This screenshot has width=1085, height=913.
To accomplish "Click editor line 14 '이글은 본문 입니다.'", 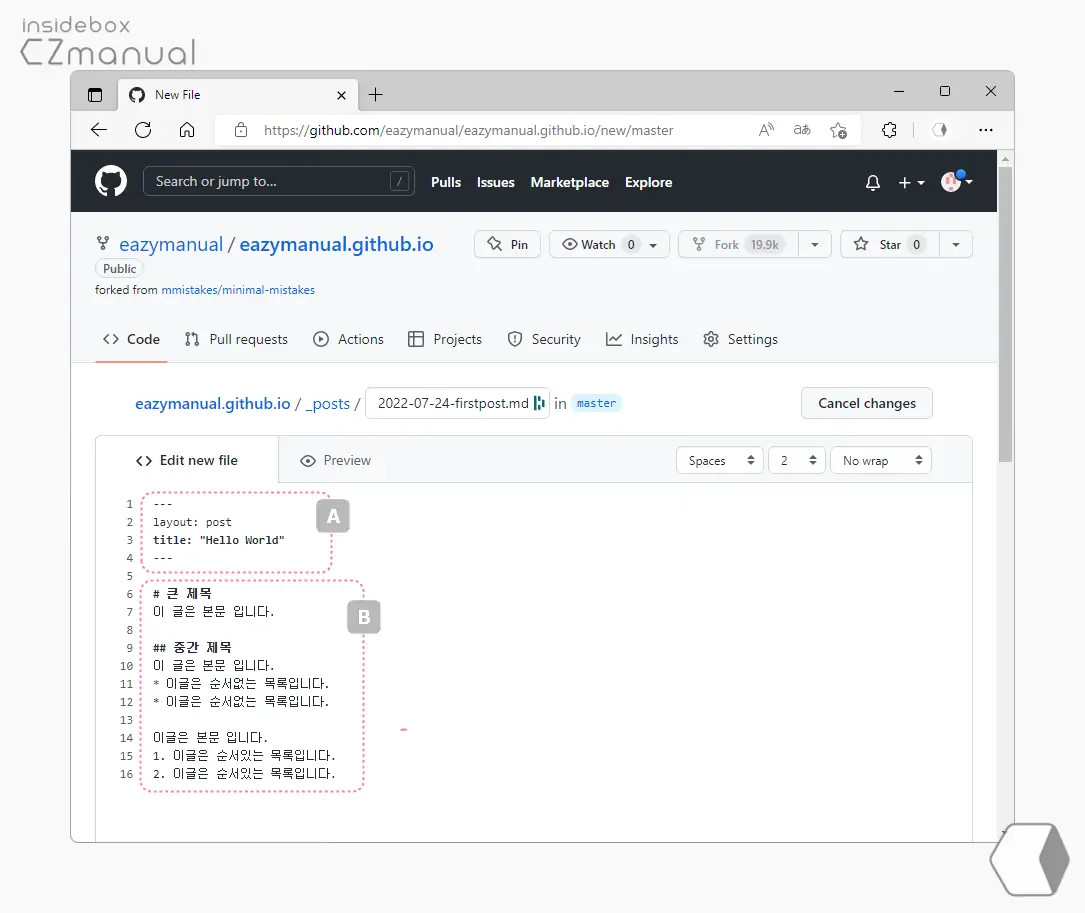I will 210,738.
